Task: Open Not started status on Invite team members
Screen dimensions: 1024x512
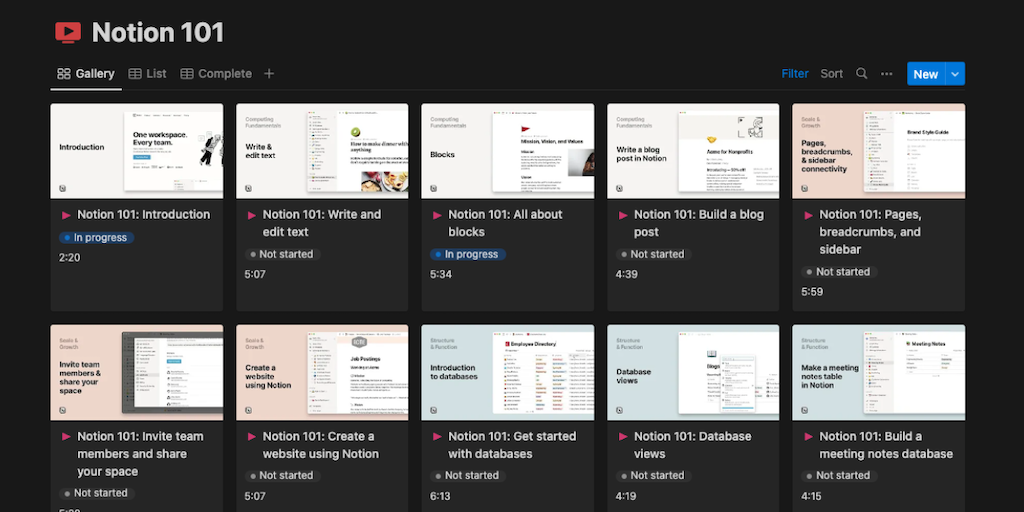Action: [x=97, y=493]
